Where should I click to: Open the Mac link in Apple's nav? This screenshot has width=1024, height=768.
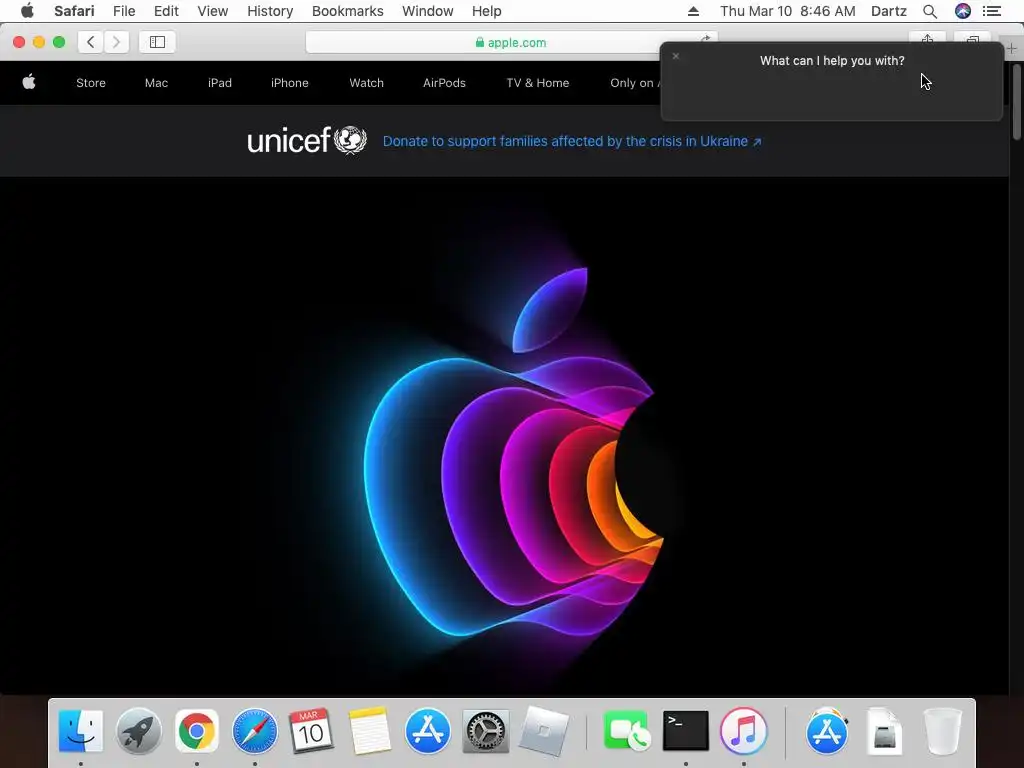pyautogui.click(x=156, y=83)
